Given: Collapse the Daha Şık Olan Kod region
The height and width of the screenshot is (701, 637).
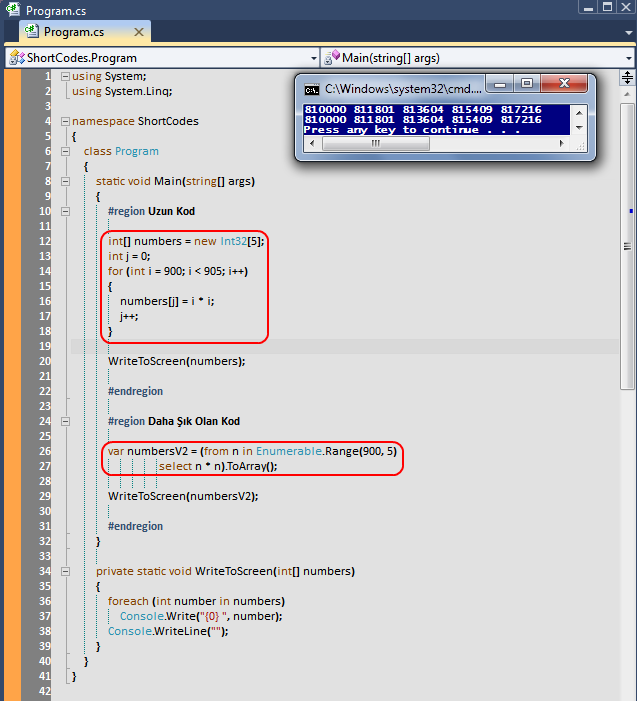Looking at the screenshot, I should tap(65, 422).
